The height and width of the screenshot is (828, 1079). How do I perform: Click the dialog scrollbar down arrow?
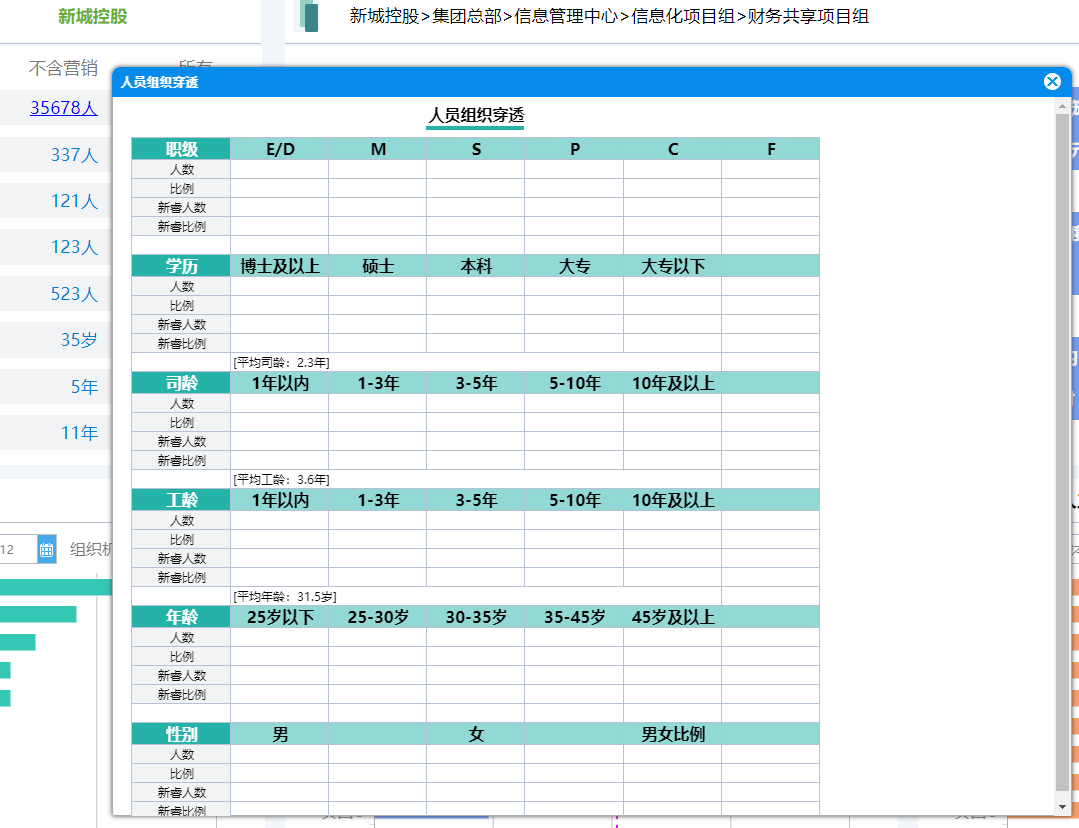(x=1062, y=807)
